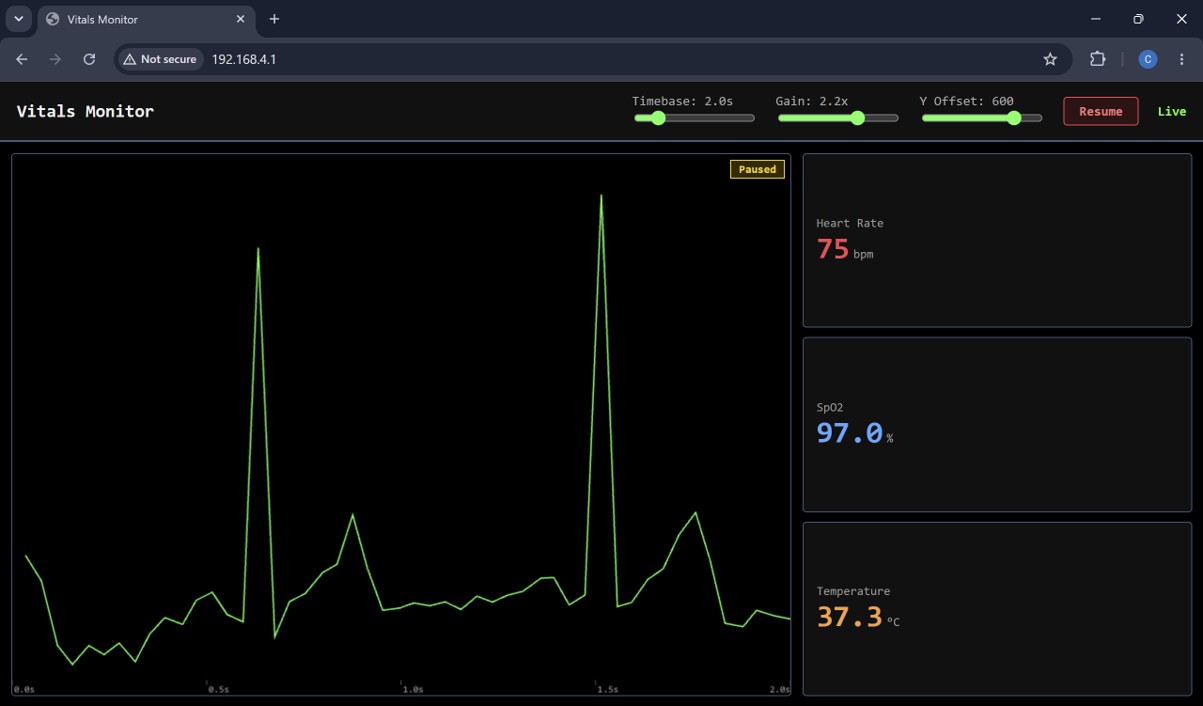Click the 1.5s time axis label
The height and width of the screenshot is (706, 1203).
607,689
